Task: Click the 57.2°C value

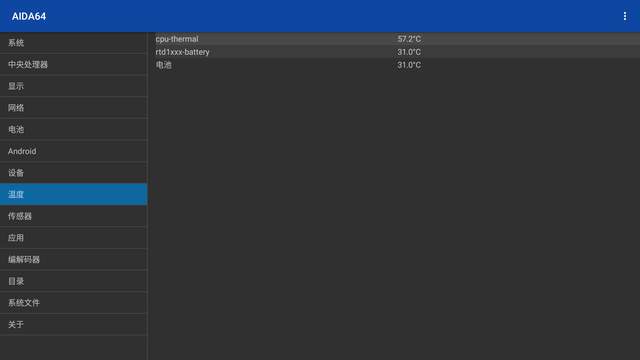Action: click(x=409, y=39)
